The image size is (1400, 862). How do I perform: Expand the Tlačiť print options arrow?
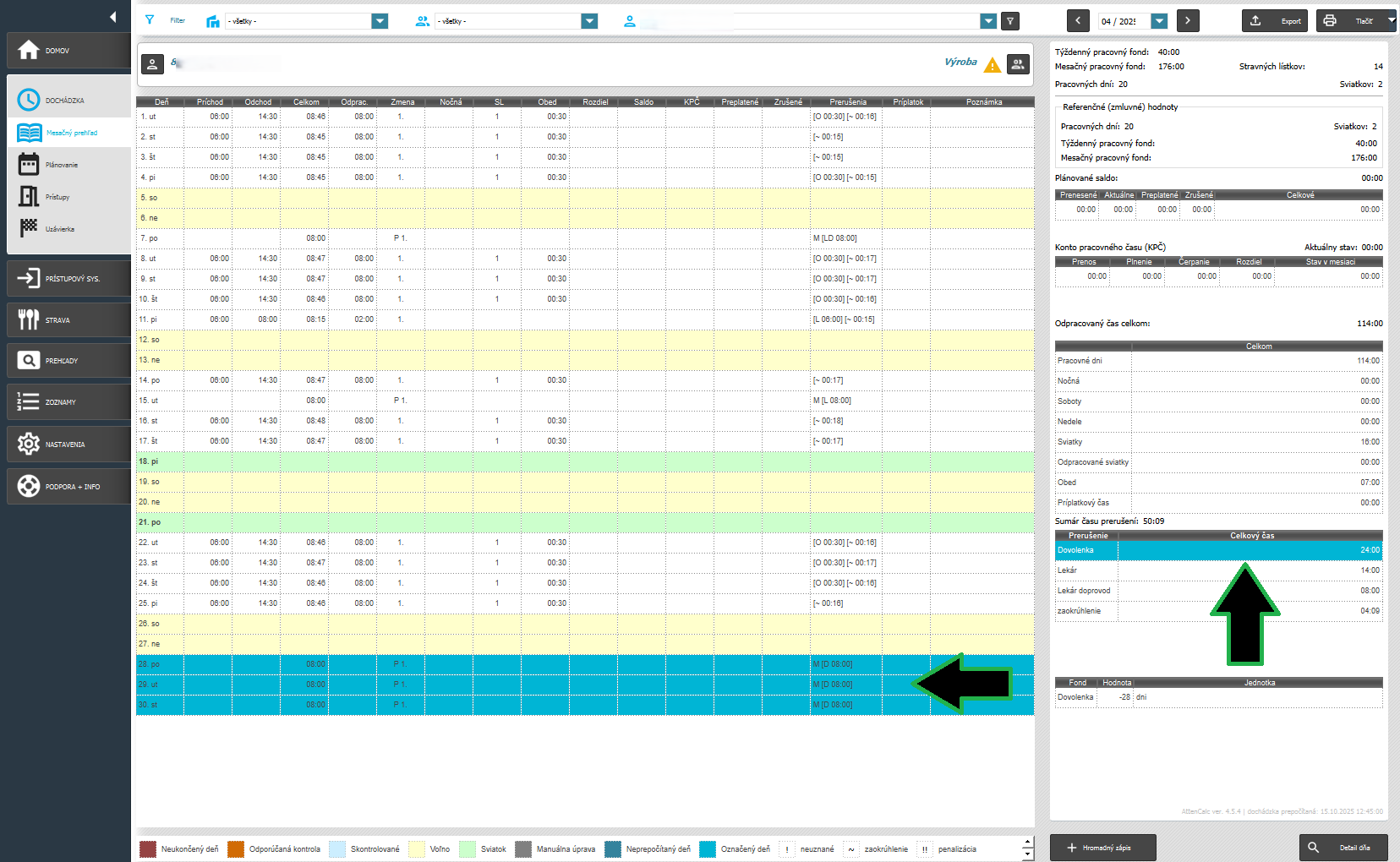(1391, 20)
